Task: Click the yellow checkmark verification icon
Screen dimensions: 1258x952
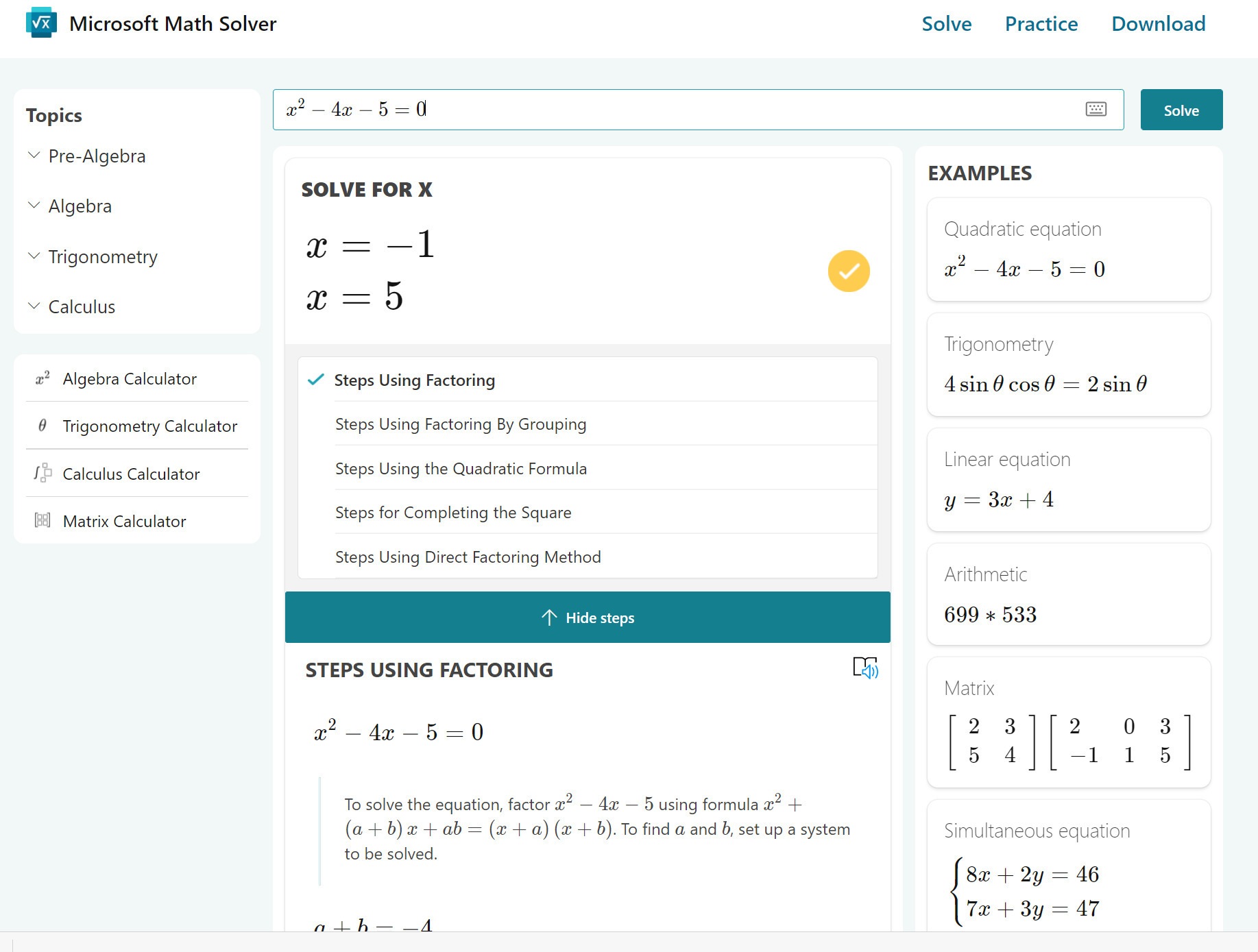Action: [848, 271]
